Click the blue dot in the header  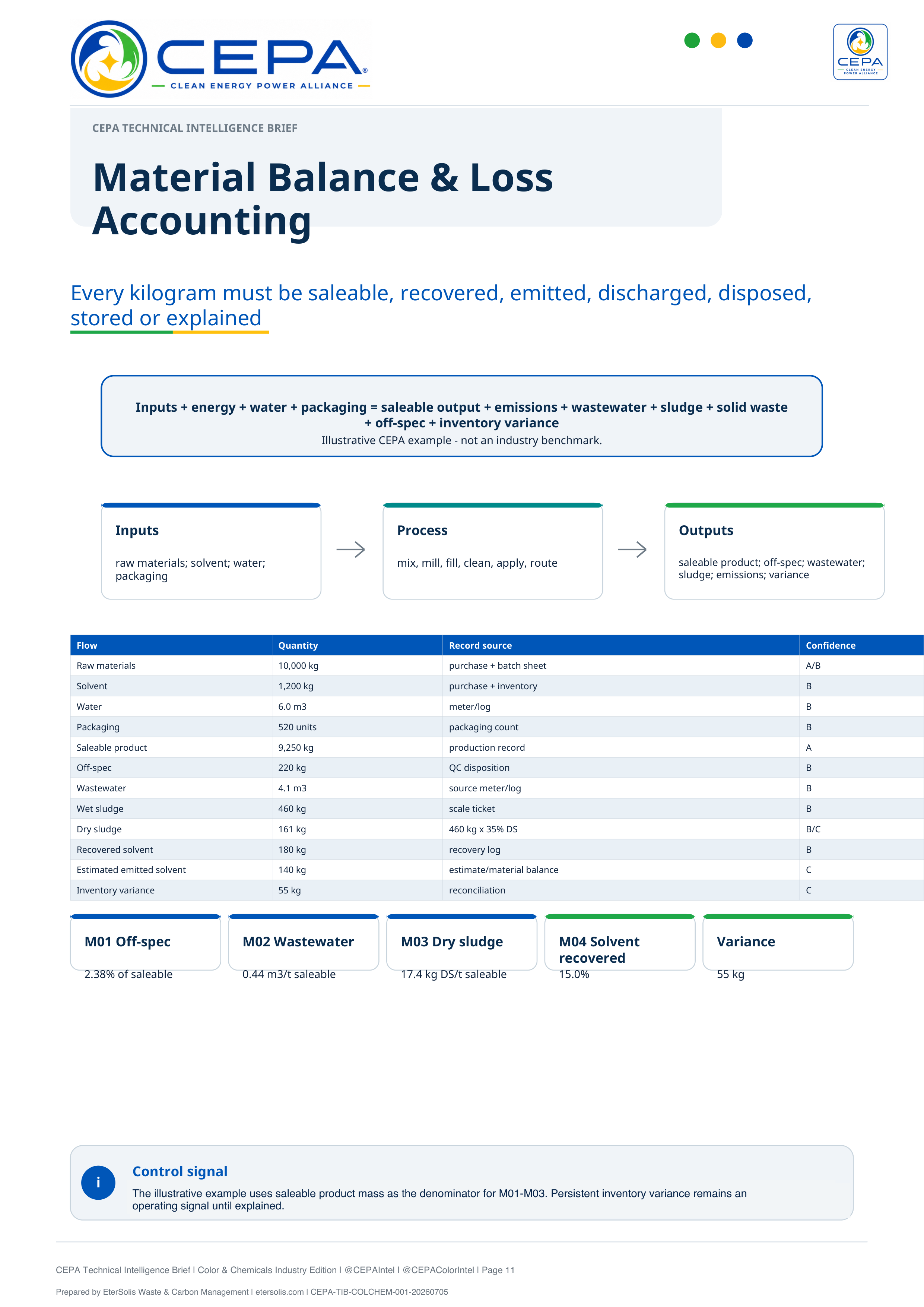[744, 40]
